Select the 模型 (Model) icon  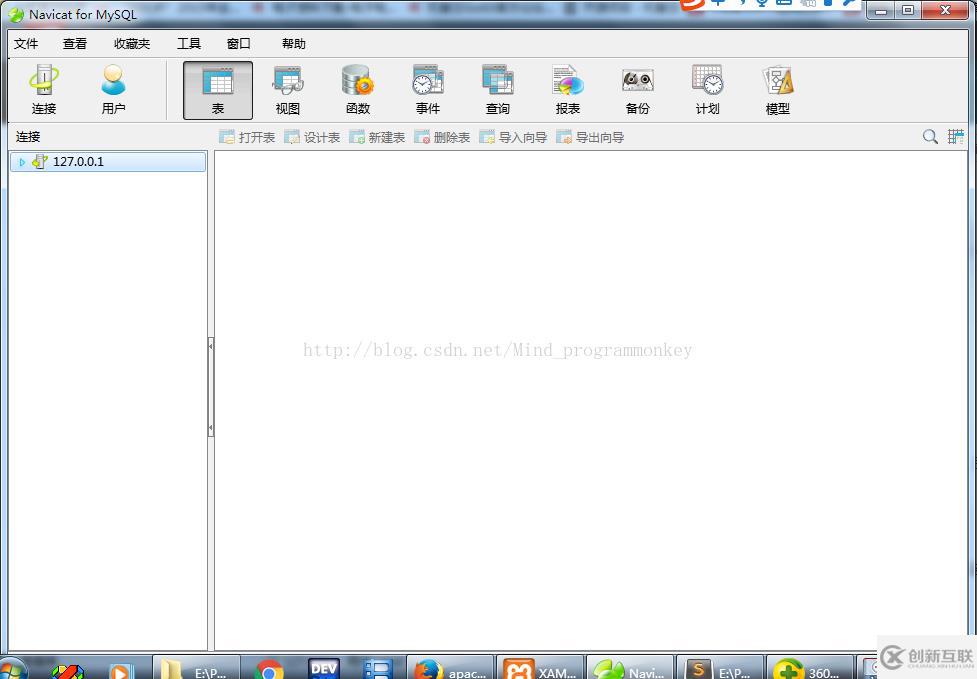[x=776, y=88]
